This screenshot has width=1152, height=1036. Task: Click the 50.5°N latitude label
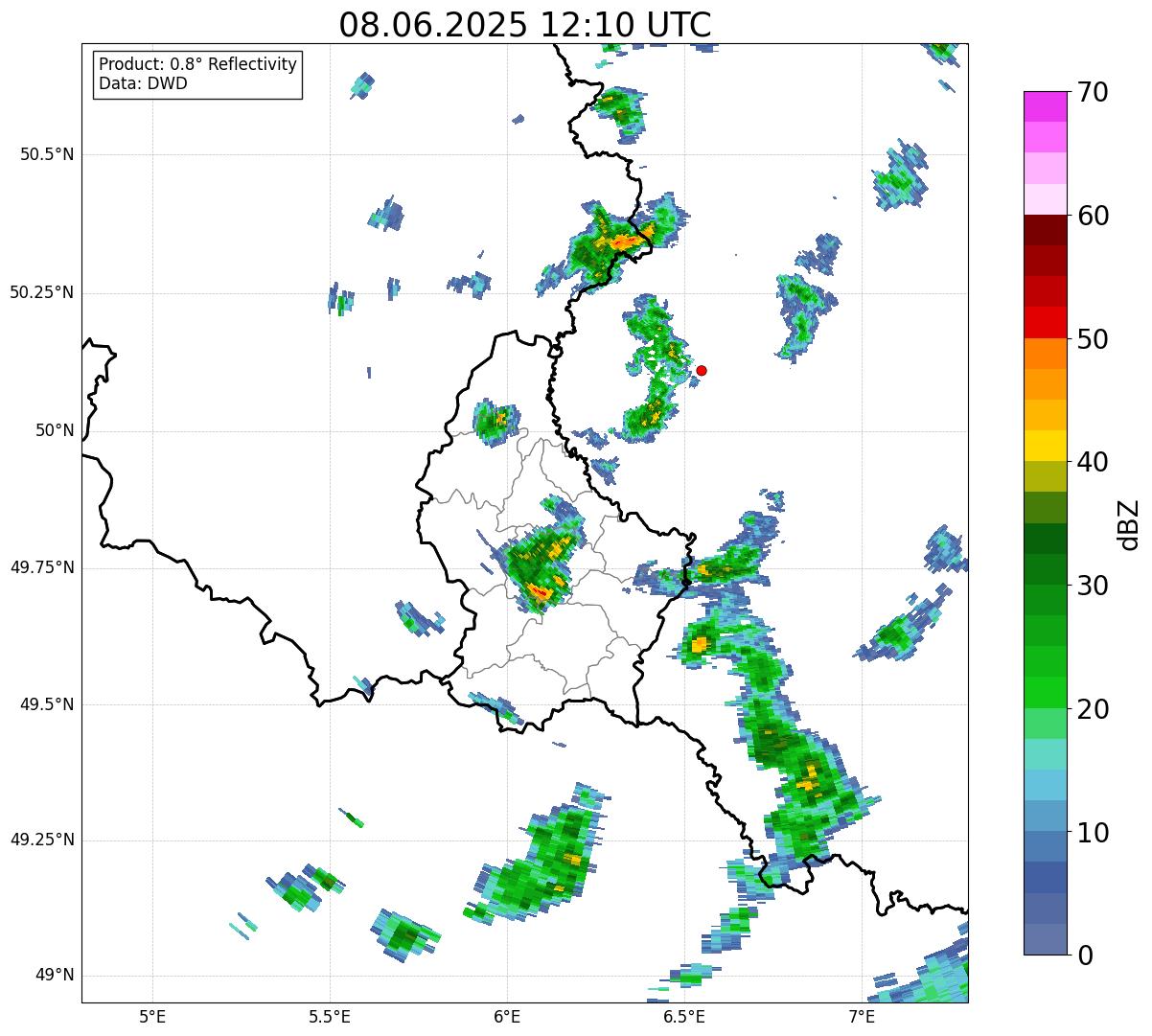point(48,155)
